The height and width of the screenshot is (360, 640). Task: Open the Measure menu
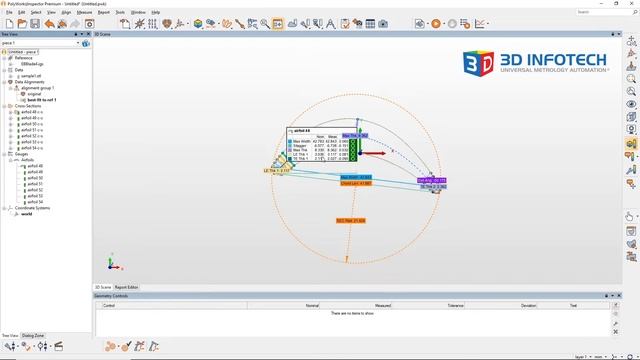[84, 12]
